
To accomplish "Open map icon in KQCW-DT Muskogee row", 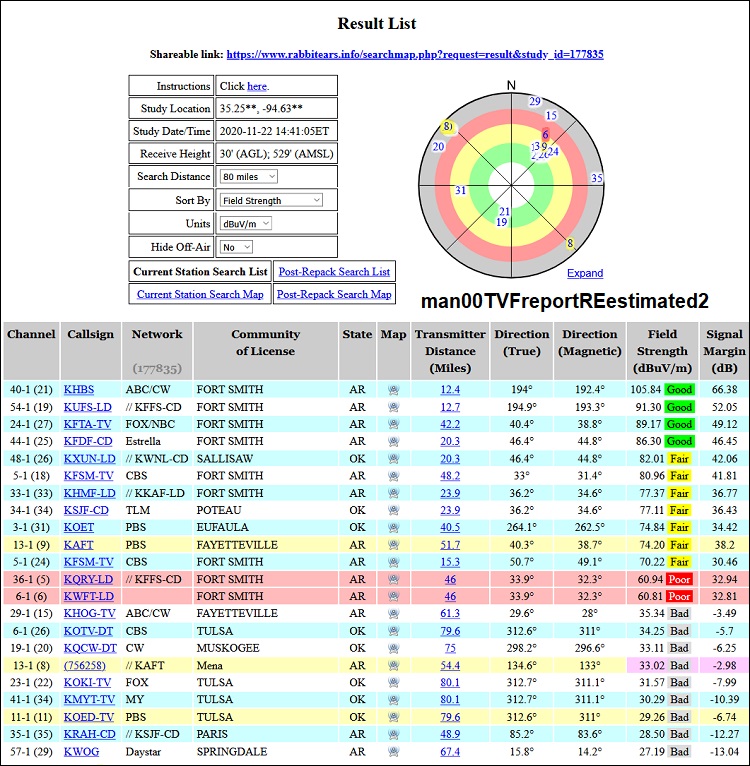I will point(393,648).
